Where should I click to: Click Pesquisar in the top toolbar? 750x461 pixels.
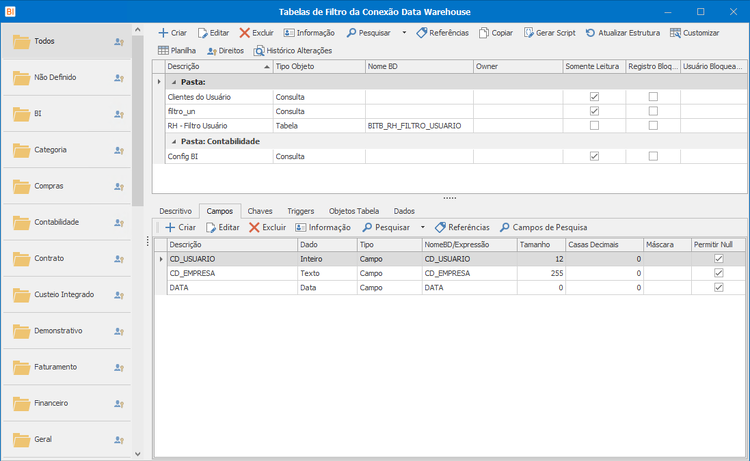[369, 33]
